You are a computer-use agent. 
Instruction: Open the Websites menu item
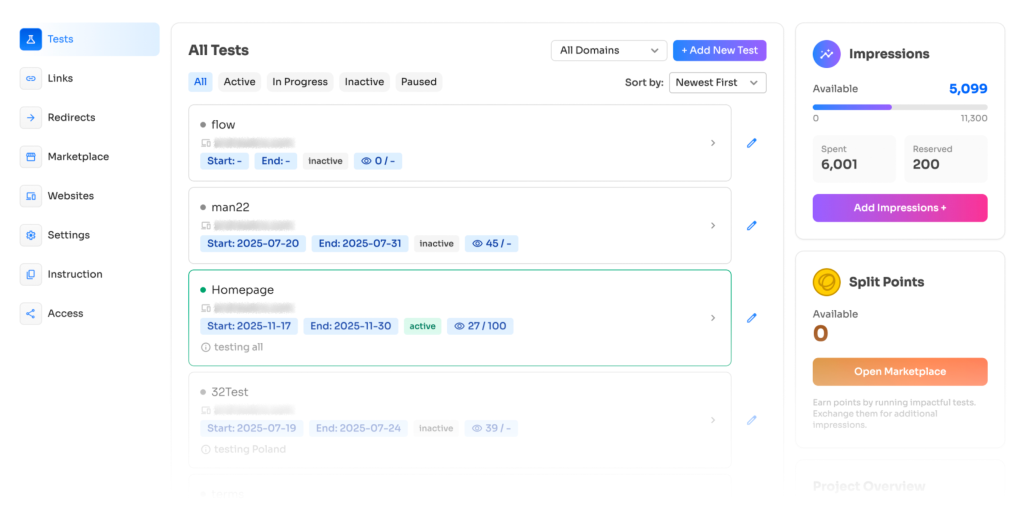tap(70, 196)
